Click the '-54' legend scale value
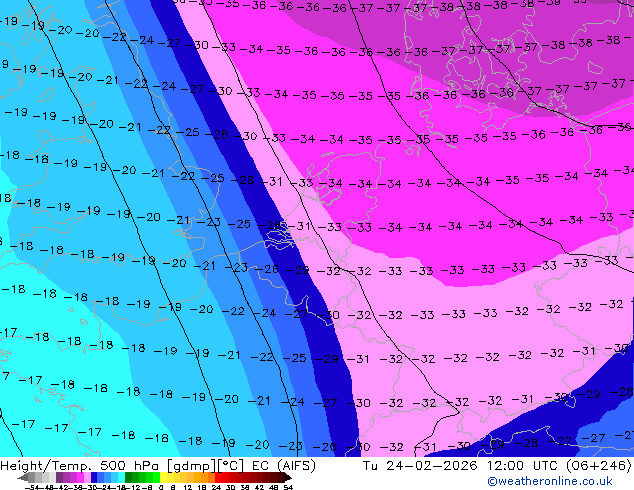 31,488
